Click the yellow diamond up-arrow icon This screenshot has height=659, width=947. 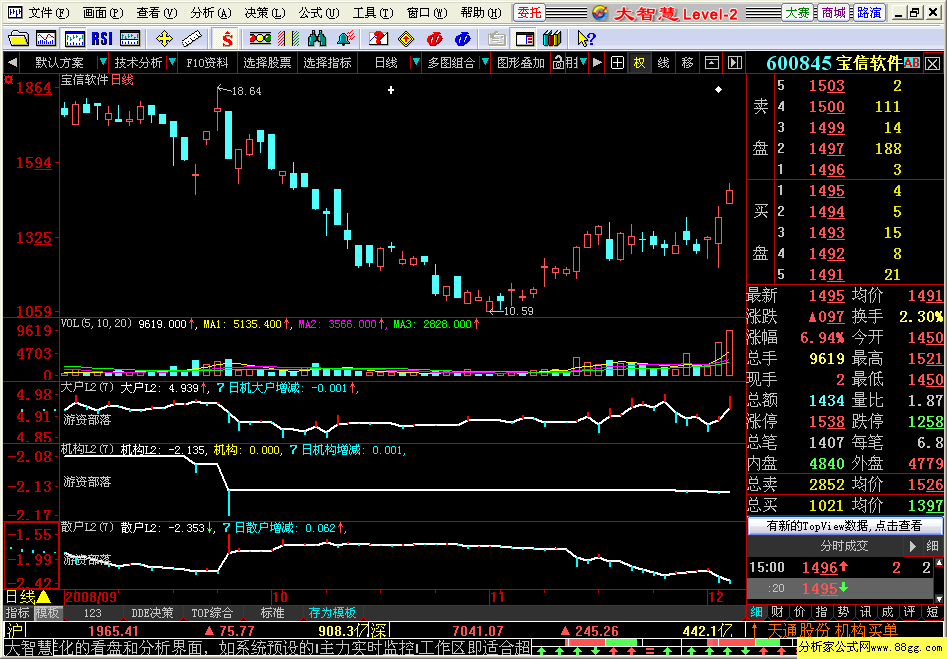coord(406,39)
